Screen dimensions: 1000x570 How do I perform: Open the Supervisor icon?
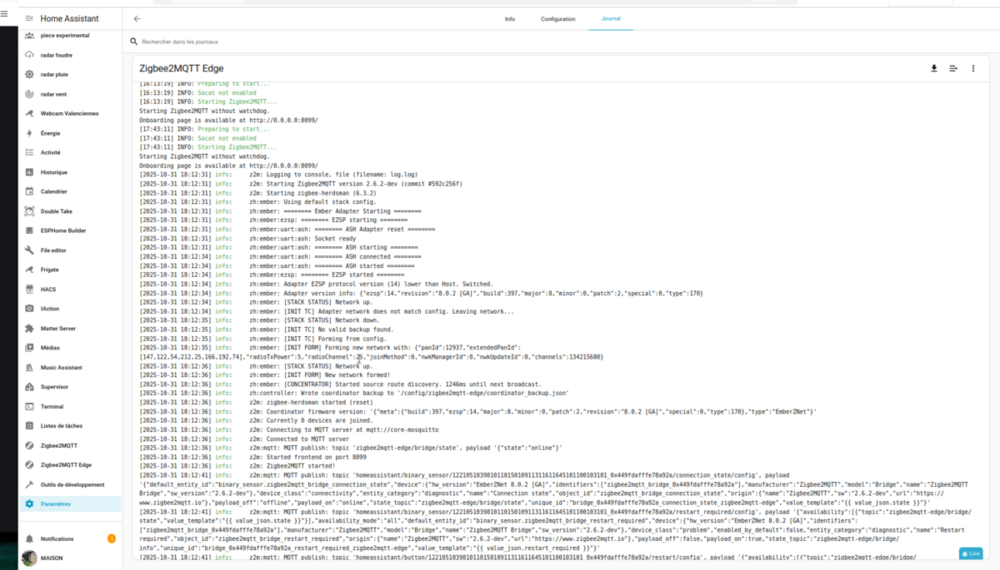(29, 387)
